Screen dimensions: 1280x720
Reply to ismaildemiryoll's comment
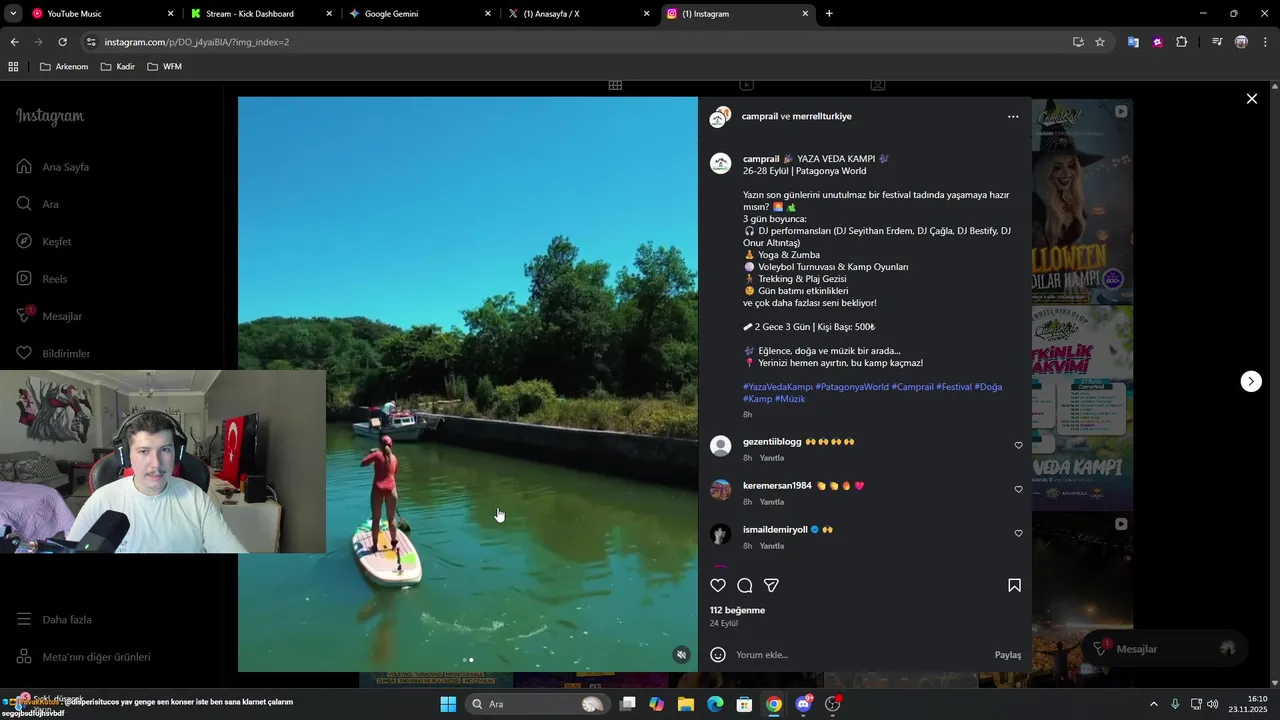pos(771,546)
